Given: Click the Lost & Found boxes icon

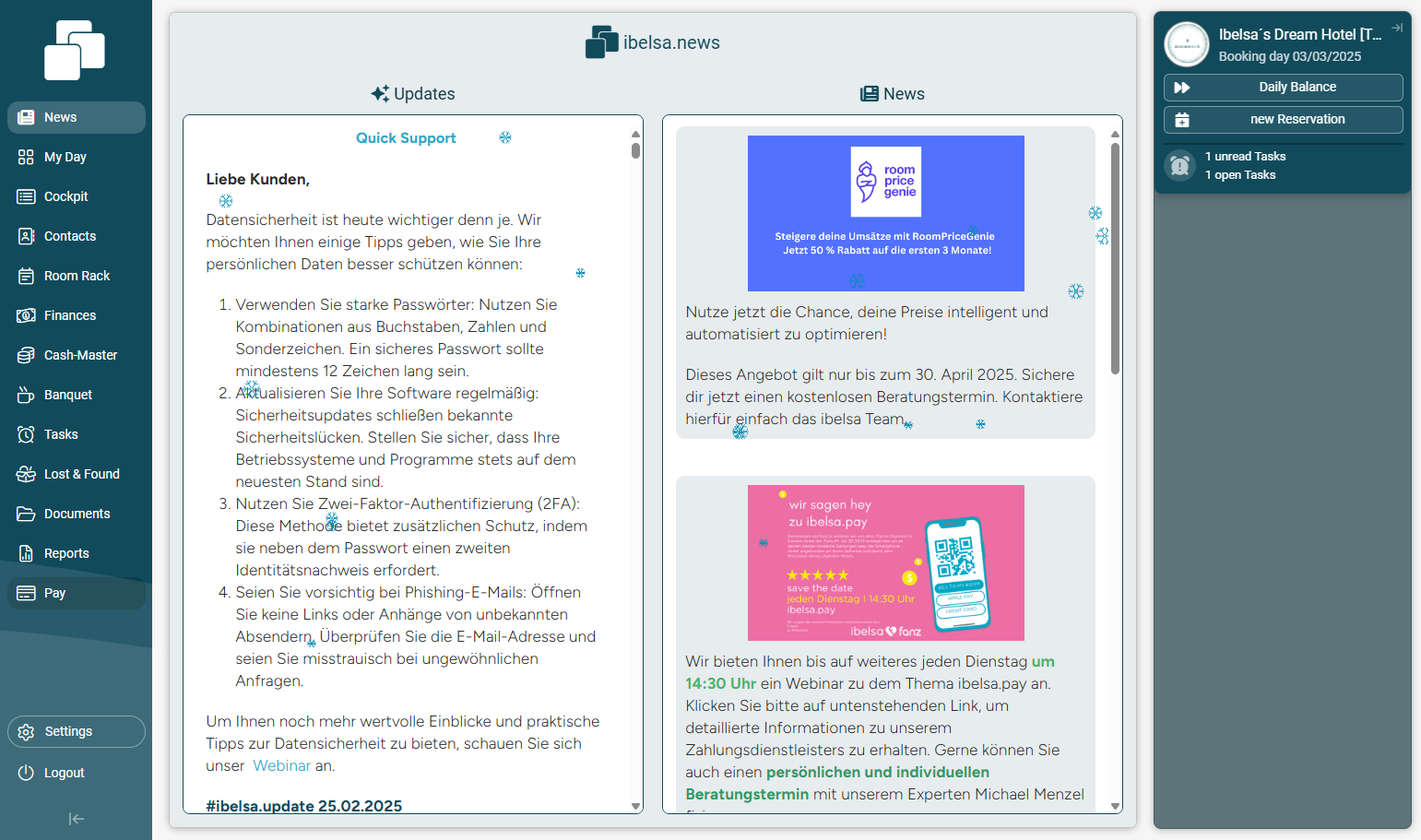Looking at the screenshot, I should 26,474.
